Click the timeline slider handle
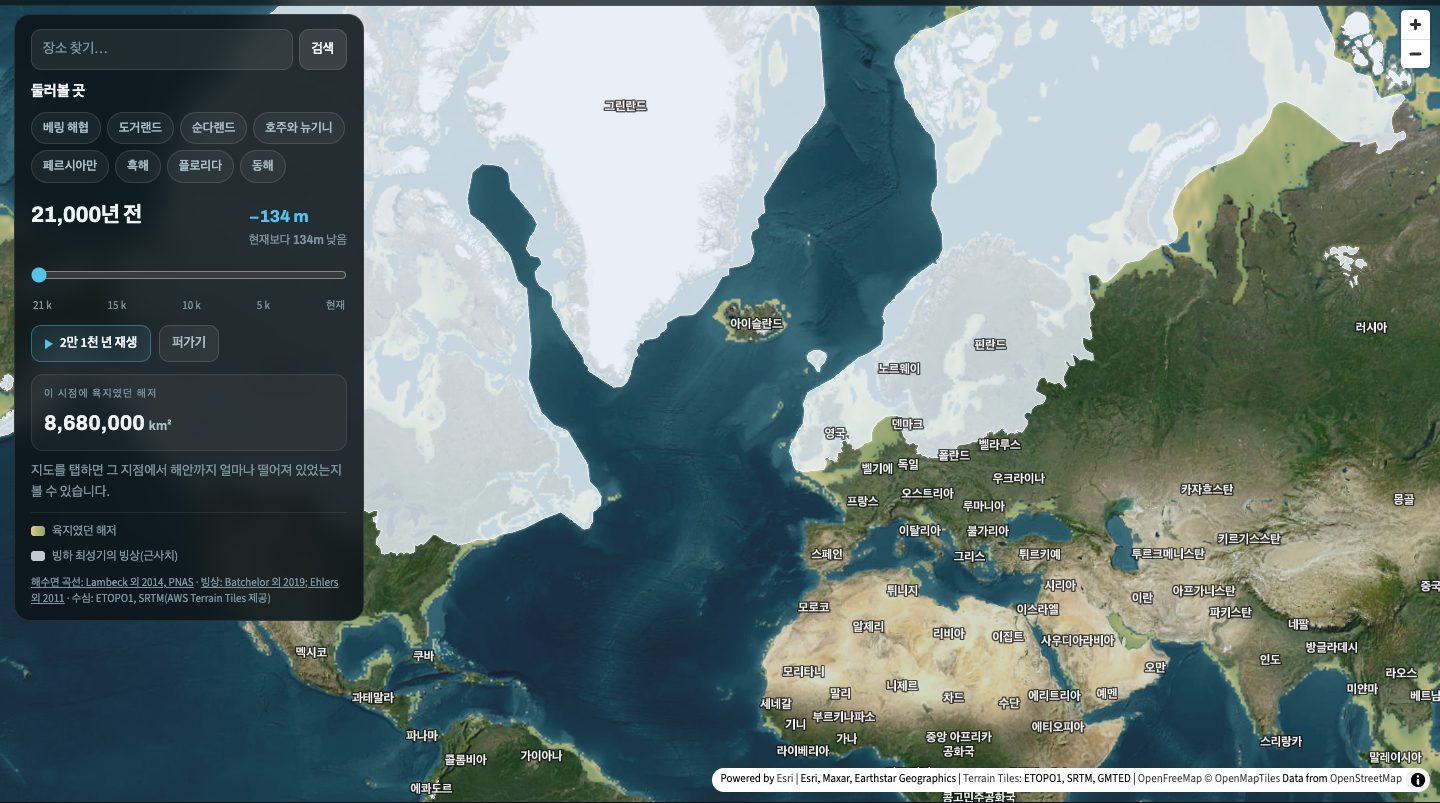 point(39,275)
